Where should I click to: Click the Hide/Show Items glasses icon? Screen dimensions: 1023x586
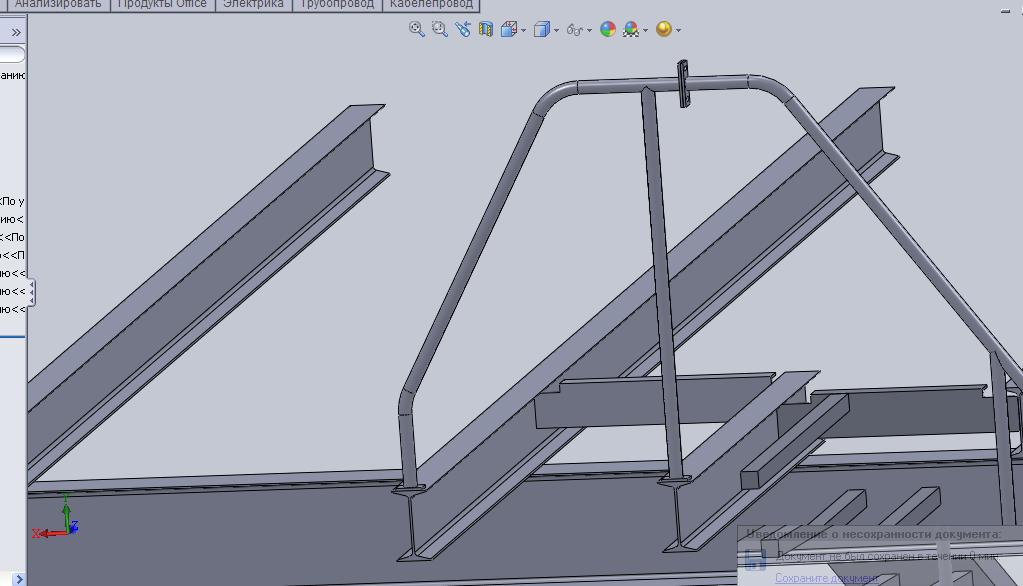(x=575, y=30)
